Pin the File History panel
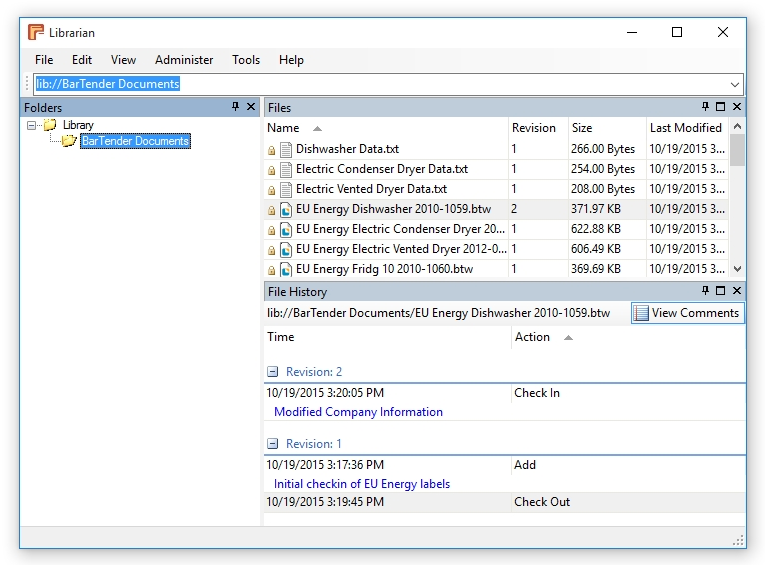 pyautogui.click(x=705, y=290)
